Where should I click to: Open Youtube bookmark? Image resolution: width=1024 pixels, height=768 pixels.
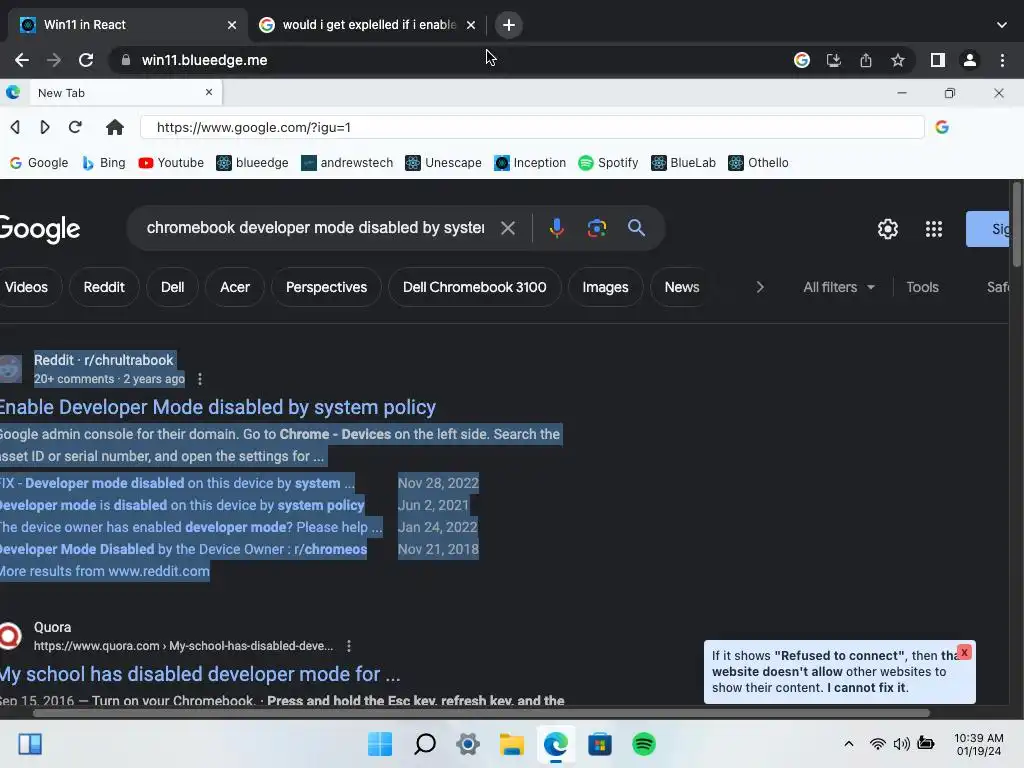(x=171, y=163)
